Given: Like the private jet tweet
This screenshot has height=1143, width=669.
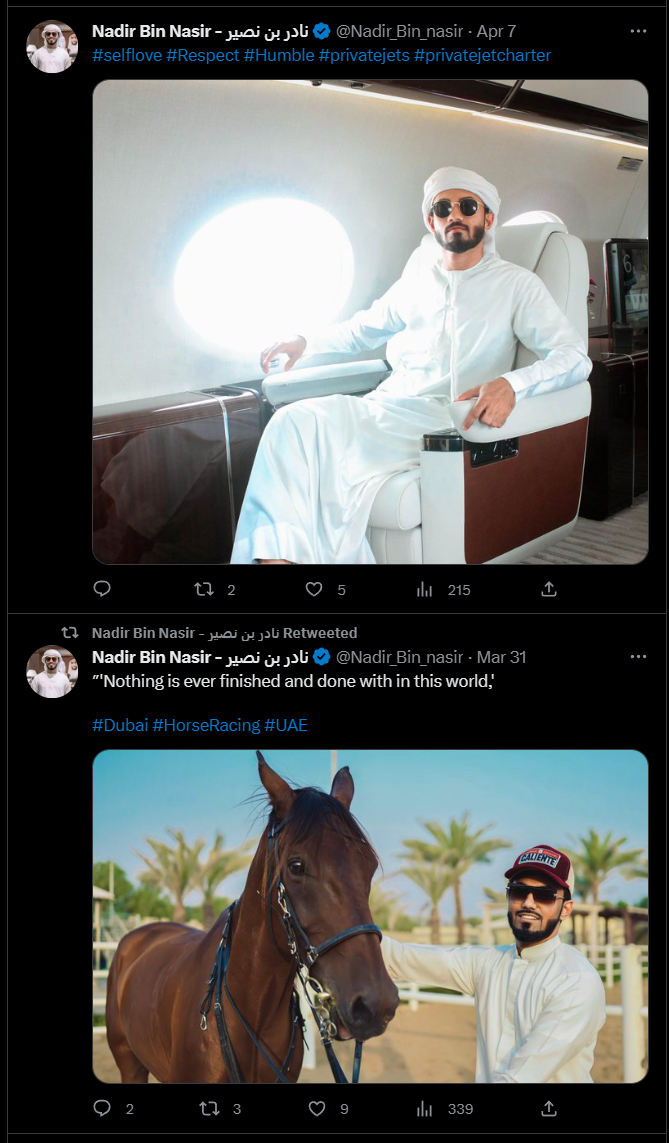Looking at the screenshot, I should (314, 589).
